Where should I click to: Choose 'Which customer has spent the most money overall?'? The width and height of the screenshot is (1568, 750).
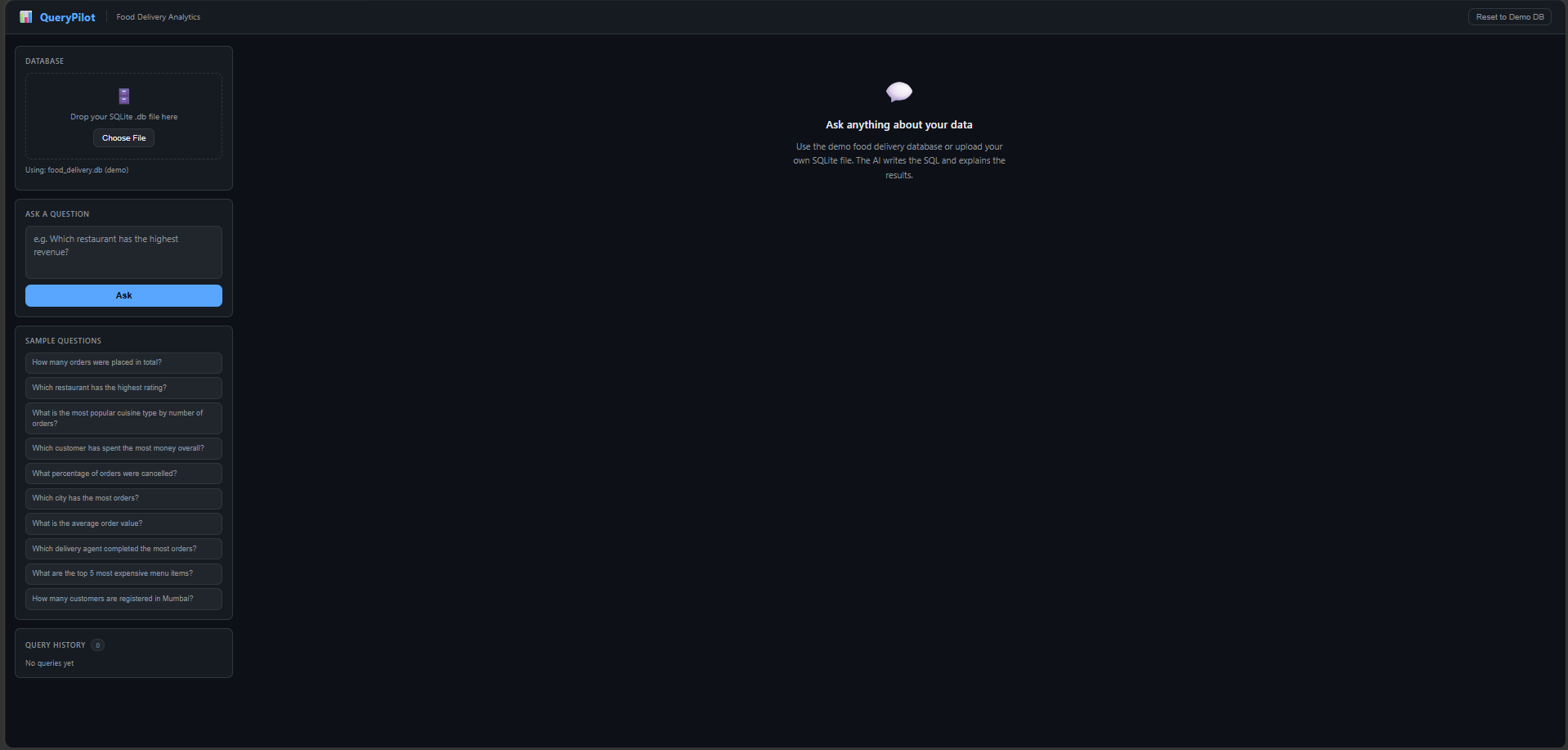click(123, 448)
